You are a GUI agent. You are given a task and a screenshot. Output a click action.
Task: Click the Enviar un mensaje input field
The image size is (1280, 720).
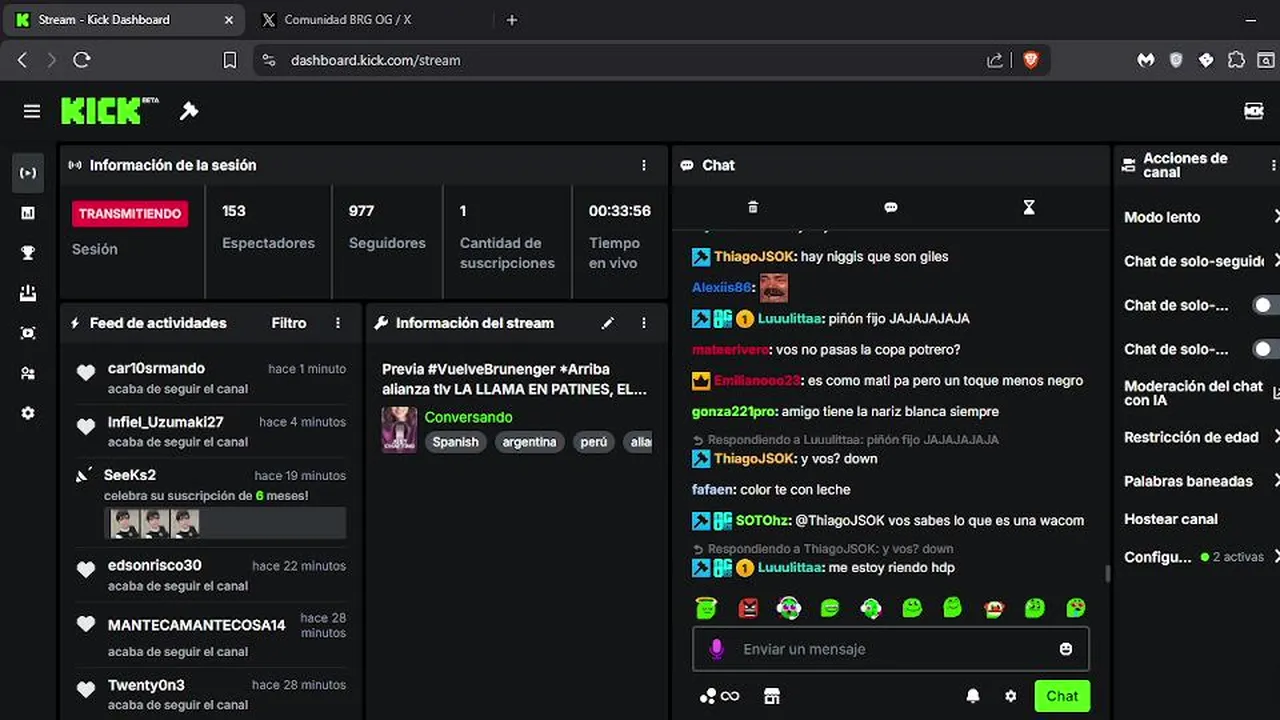[891, 649]
